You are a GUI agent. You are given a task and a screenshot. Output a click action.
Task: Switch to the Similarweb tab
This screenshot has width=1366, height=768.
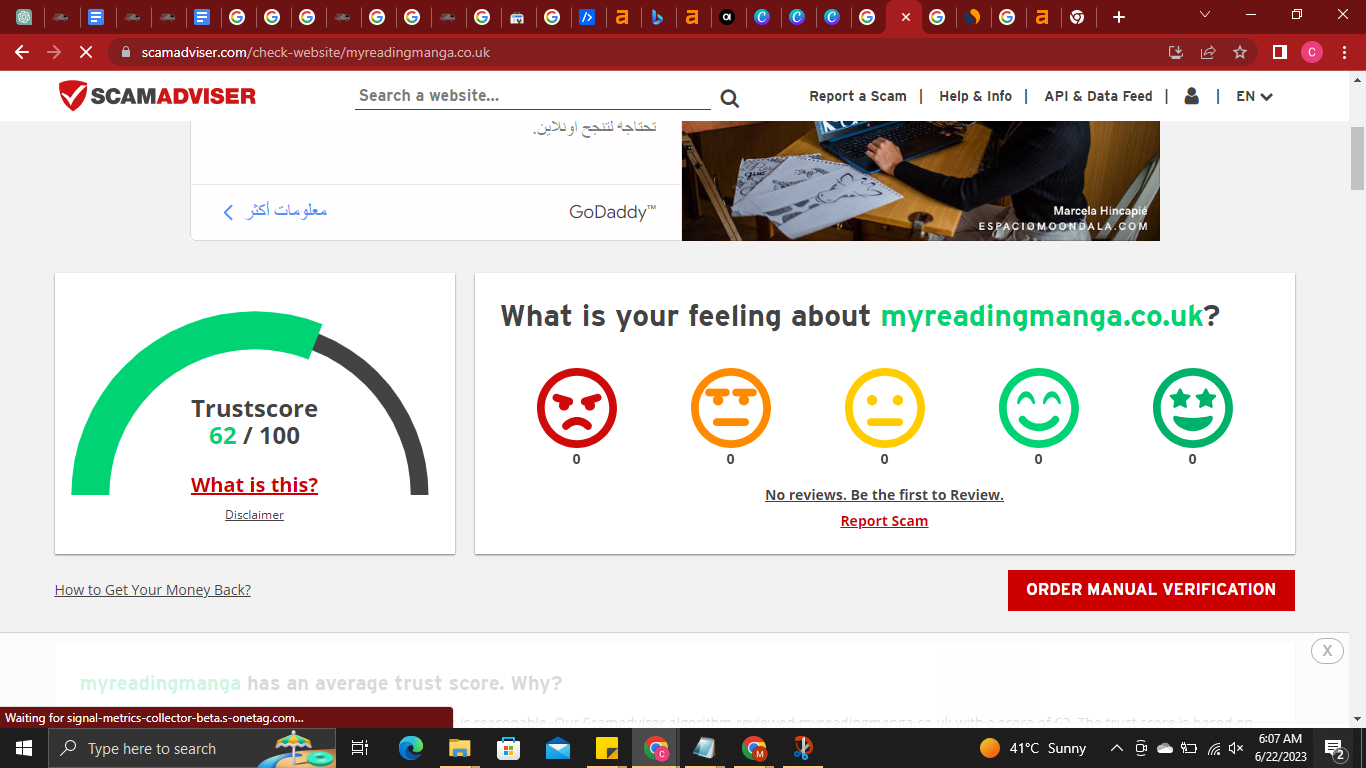point(972,17)
